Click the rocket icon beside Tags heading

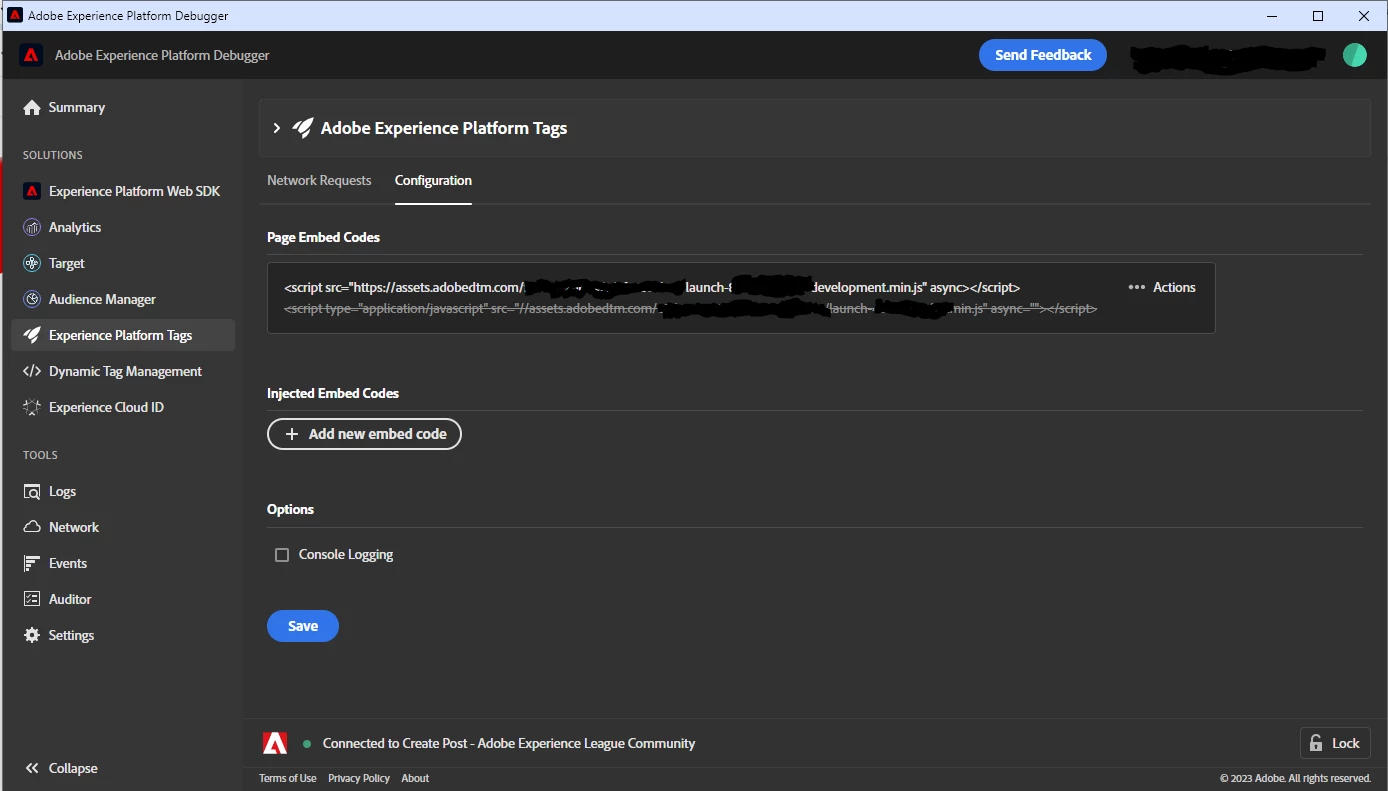click(302, 128)
